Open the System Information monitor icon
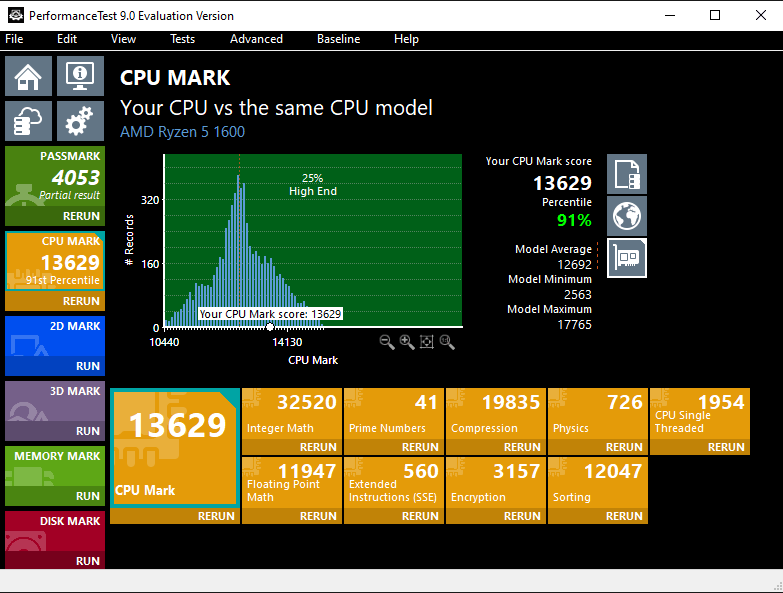 (x=80, y=76)
